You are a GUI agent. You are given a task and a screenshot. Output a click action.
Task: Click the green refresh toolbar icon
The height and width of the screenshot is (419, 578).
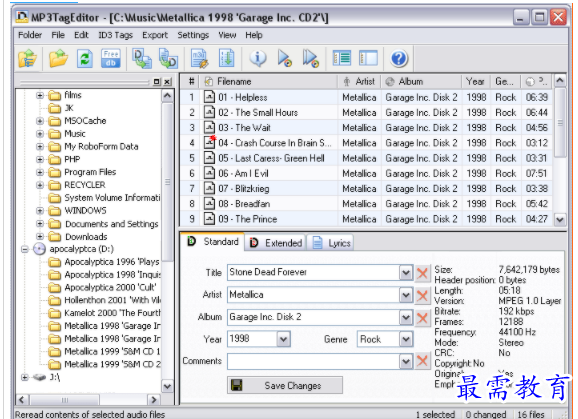point(84,59)
